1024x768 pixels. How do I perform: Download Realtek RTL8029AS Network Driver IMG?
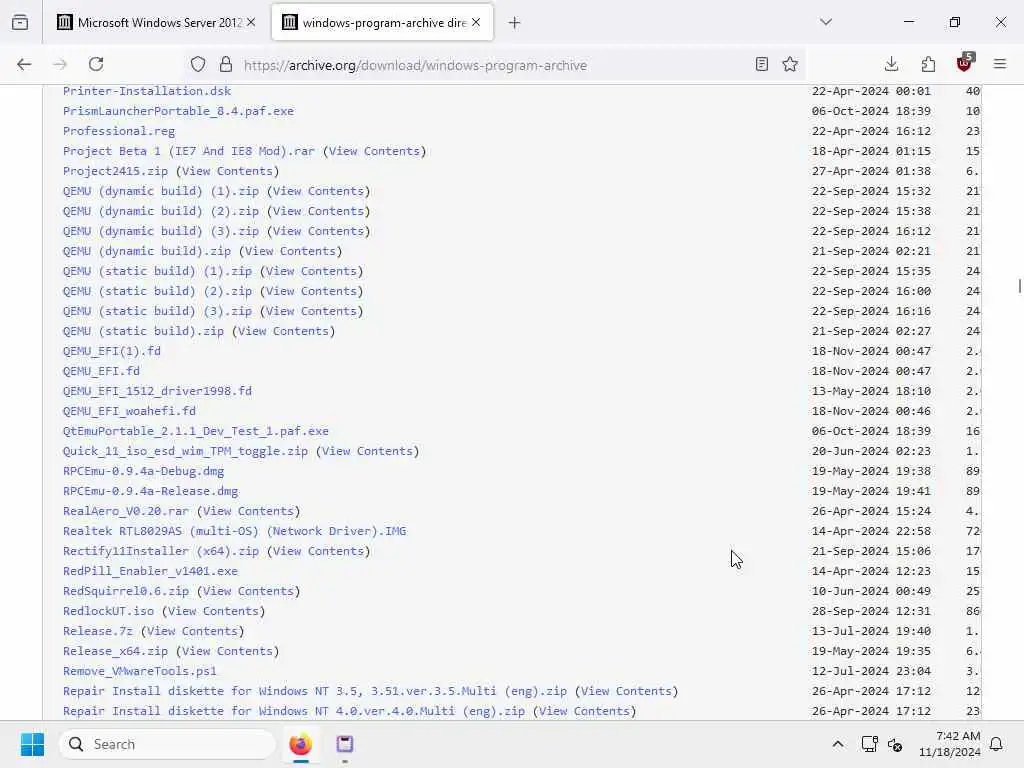coord(234,531)
